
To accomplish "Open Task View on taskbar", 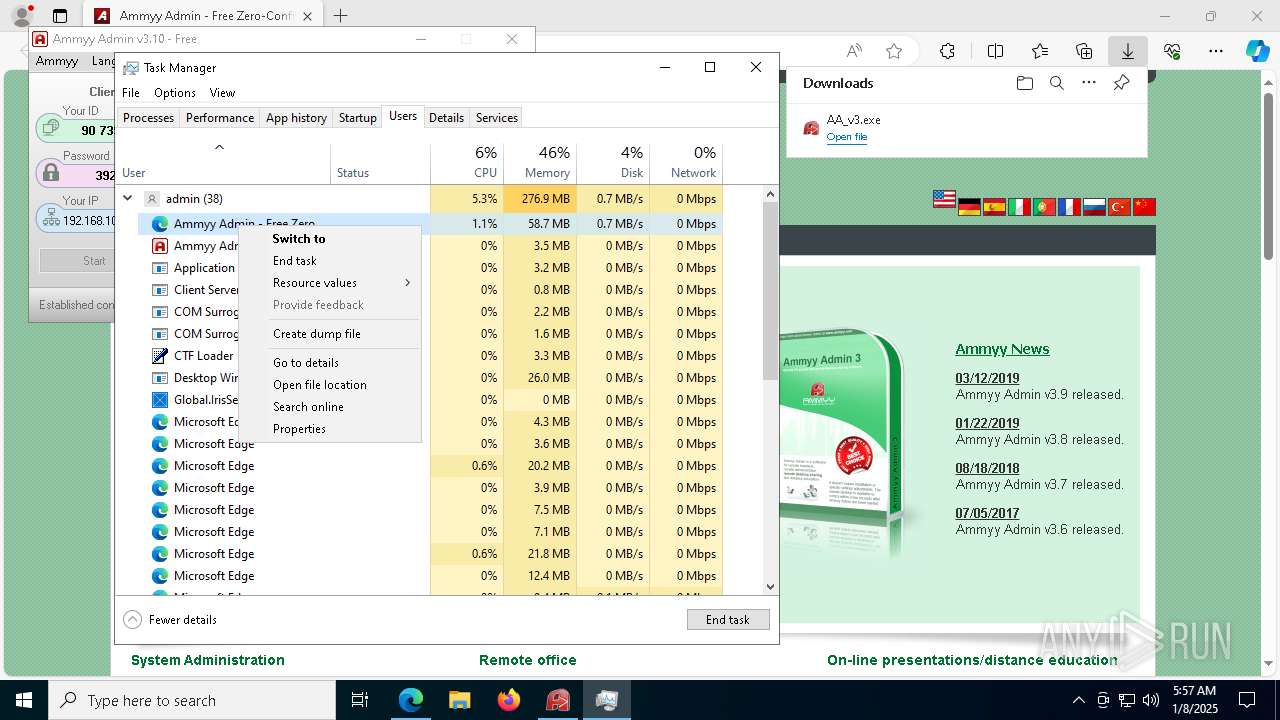I will point(360,700).
